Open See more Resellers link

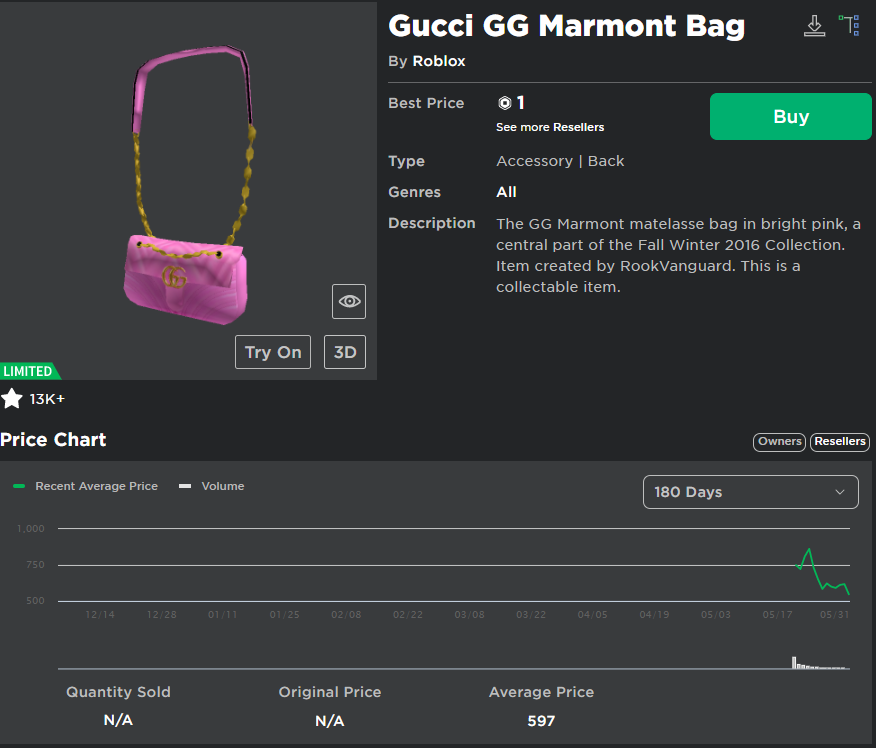tap(550, 127)
